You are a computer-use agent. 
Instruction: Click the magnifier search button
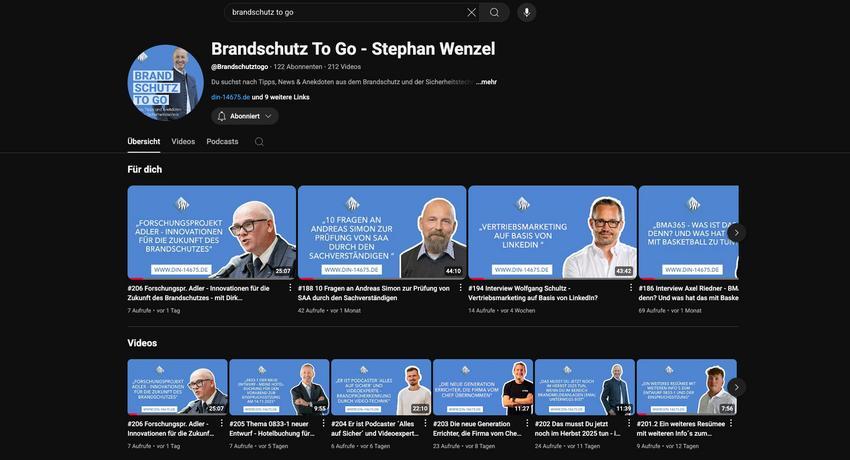coord(494,12)
